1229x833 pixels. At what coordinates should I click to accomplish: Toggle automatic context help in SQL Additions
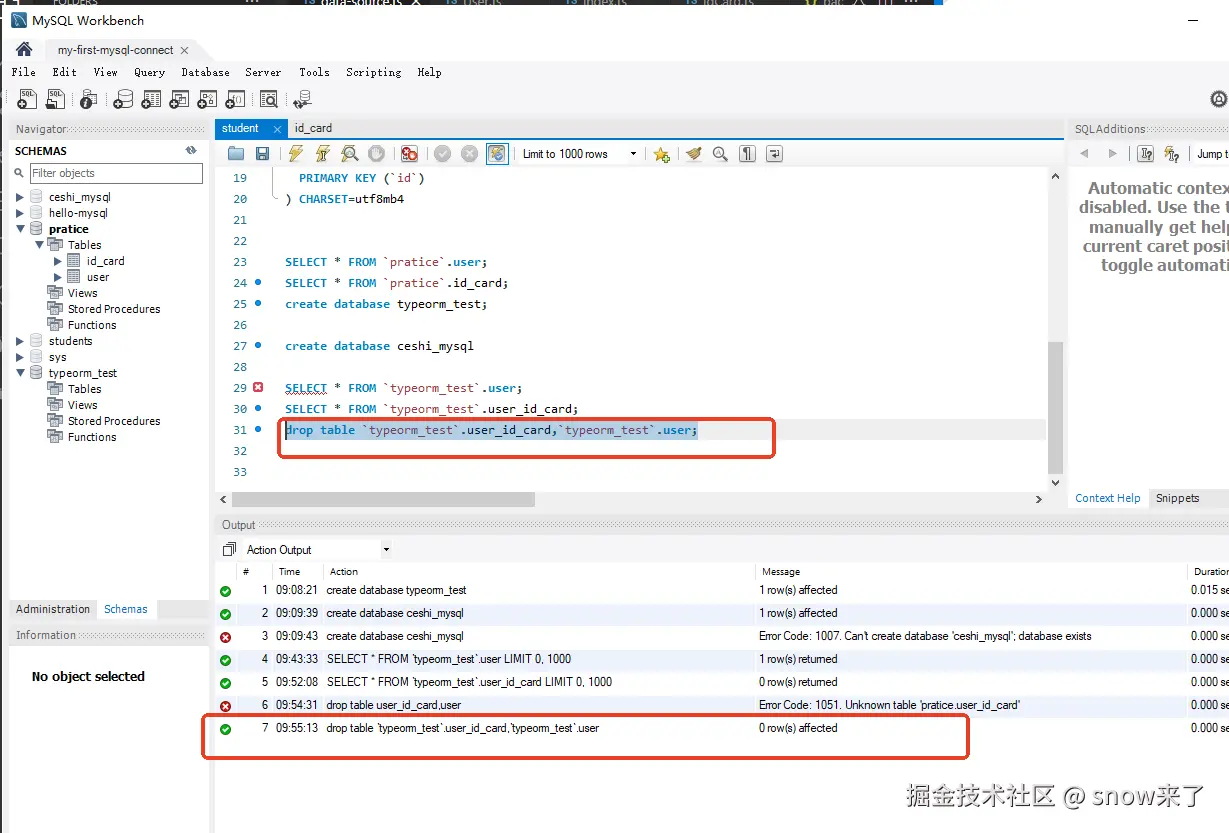(1172, 153)
